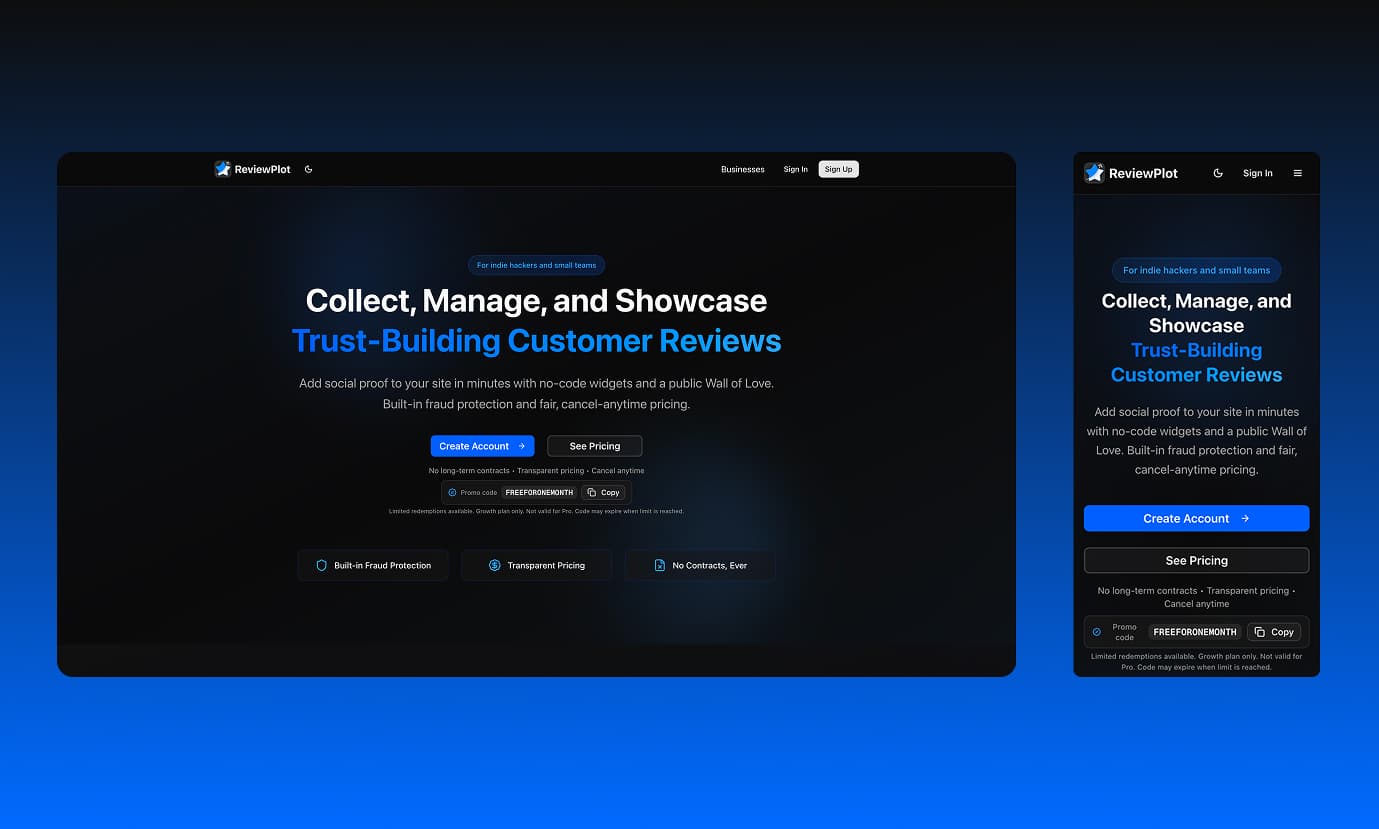Tap the full-width mobile See Pricing button
The width and height of the screenshot is (1379, 829).
[1196, 560]
